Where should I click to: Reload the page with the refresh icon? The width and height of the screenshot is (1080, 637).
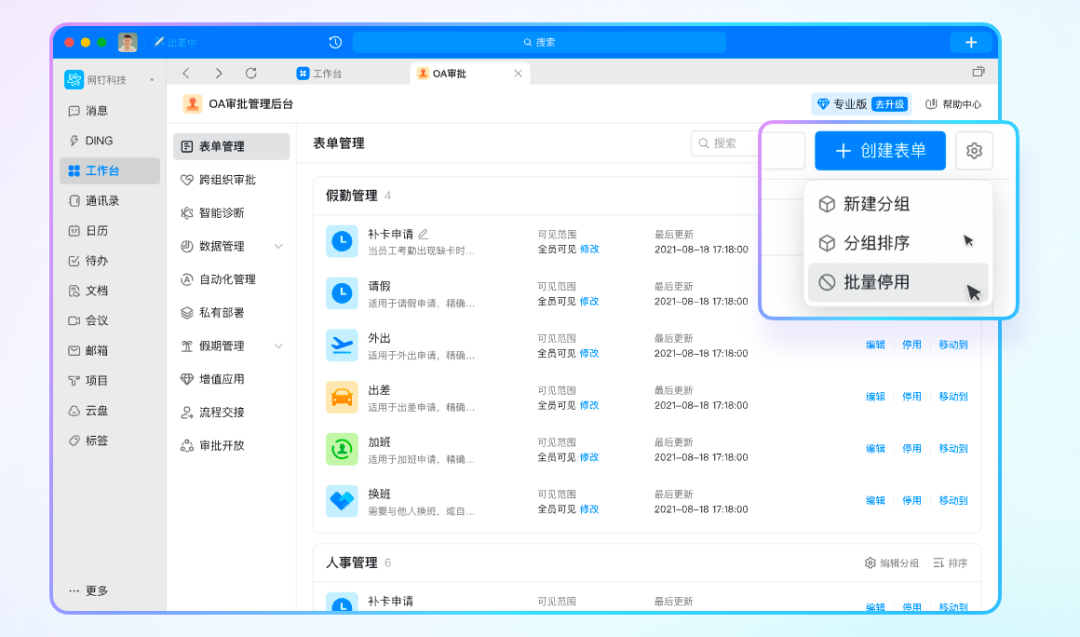(251, 73)
